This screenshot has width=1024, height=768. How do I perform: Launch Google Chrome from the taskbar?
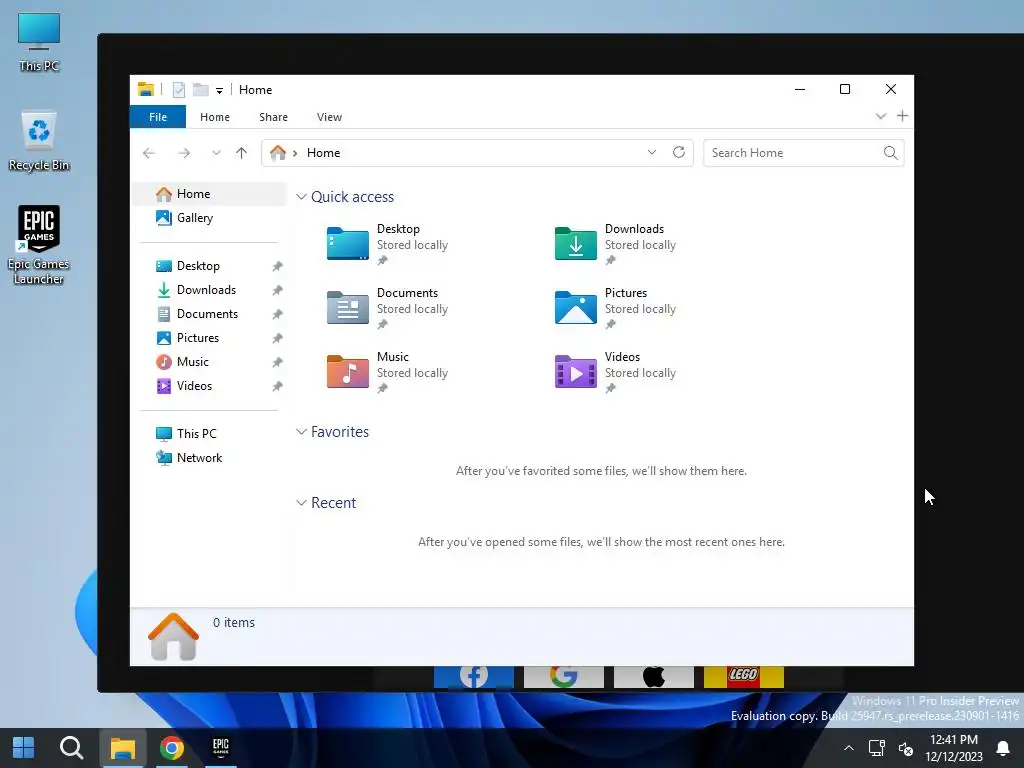[x=172, y=748]
